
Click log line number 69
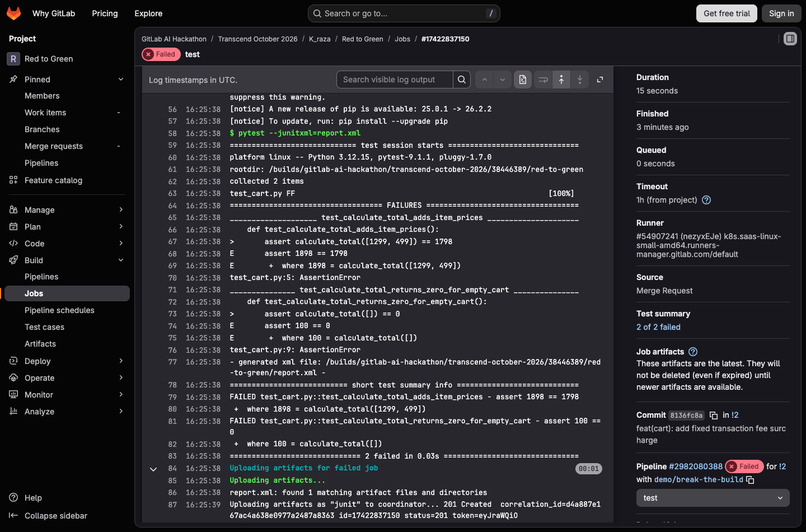tap(172, 266)
